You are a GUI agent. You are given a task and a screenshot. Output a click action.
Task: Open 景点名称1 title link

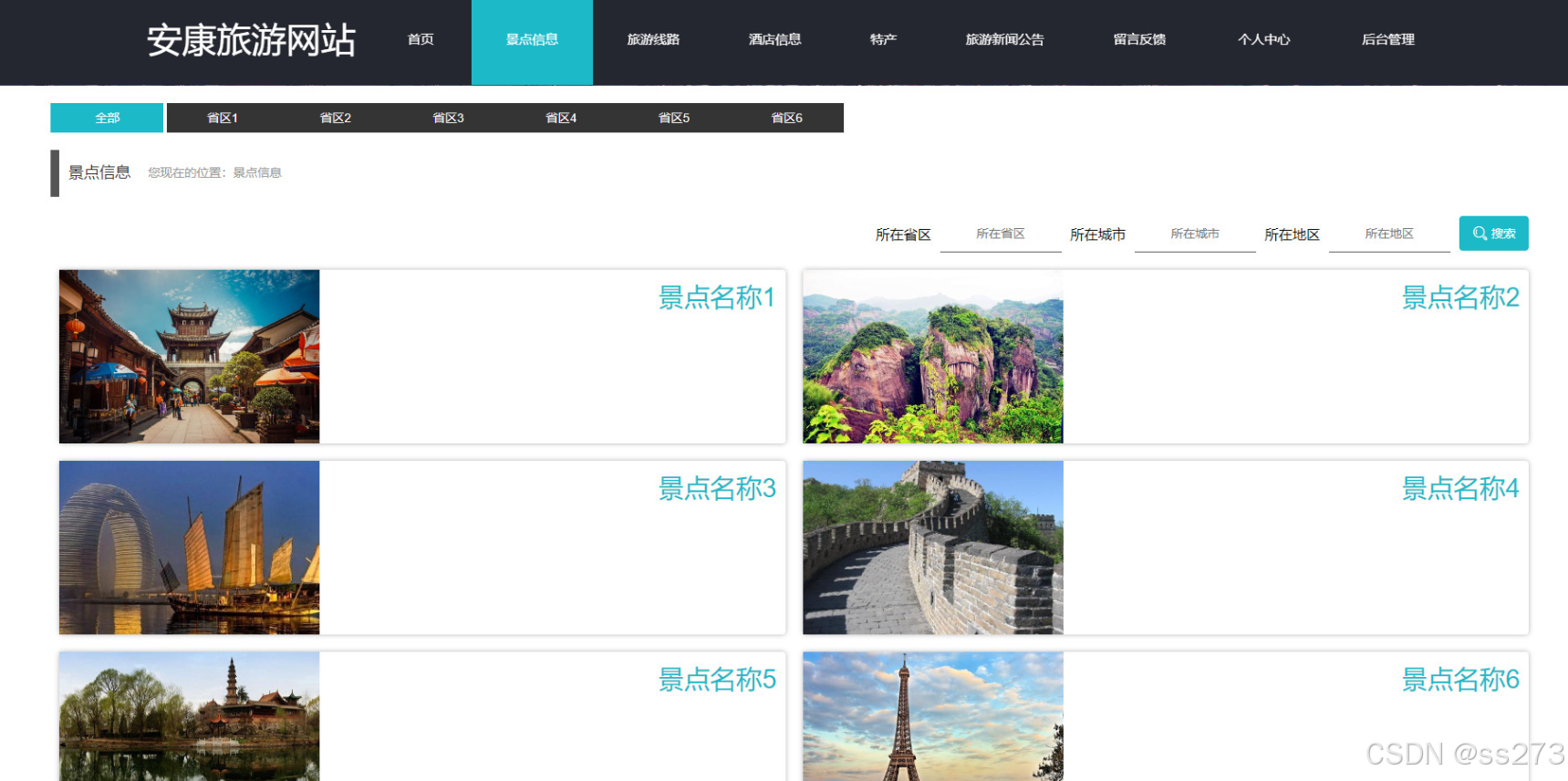pos(717,297)
